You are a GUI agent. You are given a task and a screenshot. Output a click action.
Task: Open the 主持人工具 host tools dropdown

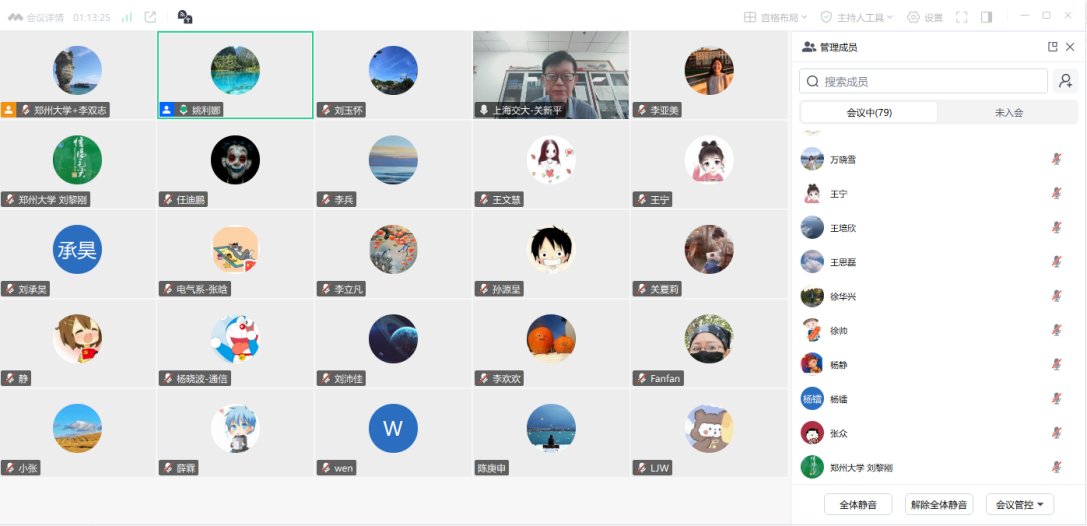[858, 17]
